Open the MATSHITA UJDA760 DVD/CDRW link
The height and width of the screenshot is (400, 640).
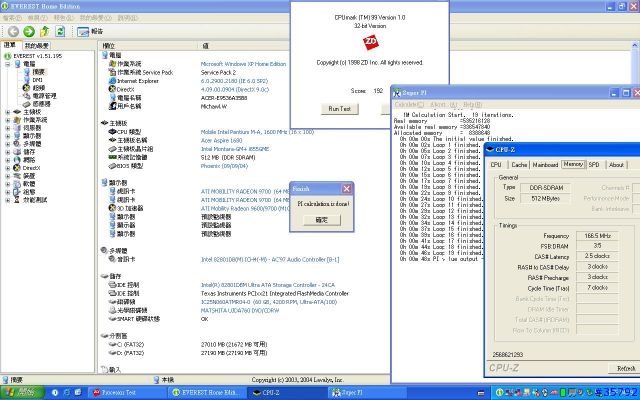coord(240,311)
